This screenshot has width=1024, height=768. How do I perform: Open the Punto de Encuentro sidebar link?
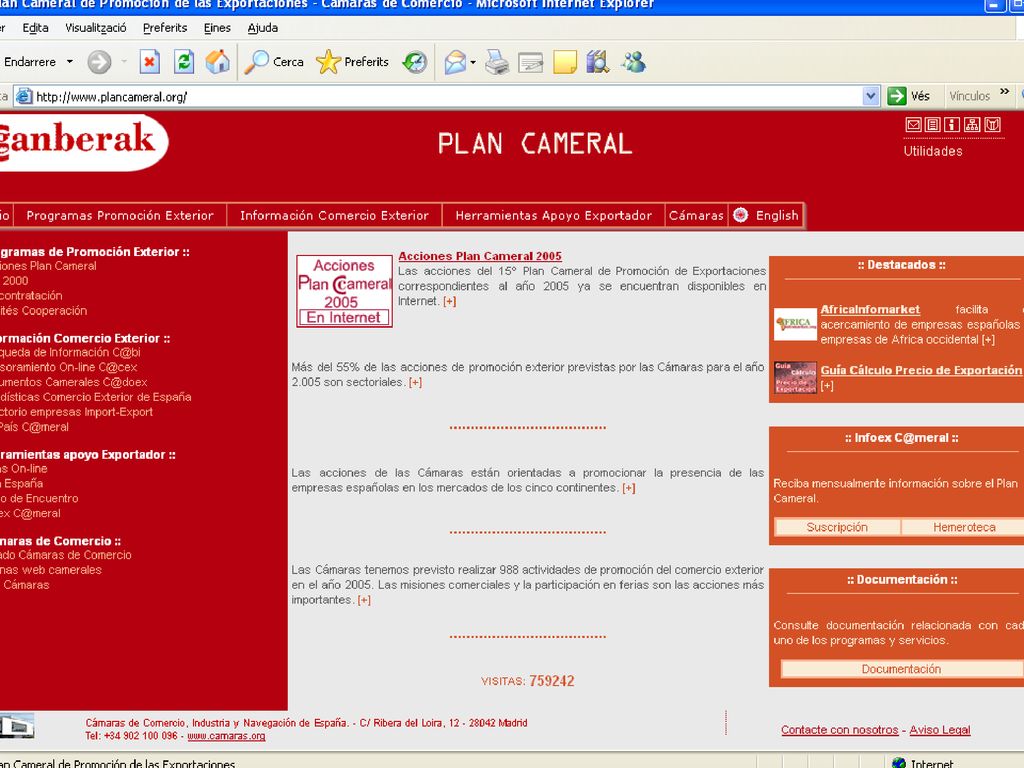tap(39, 498)
